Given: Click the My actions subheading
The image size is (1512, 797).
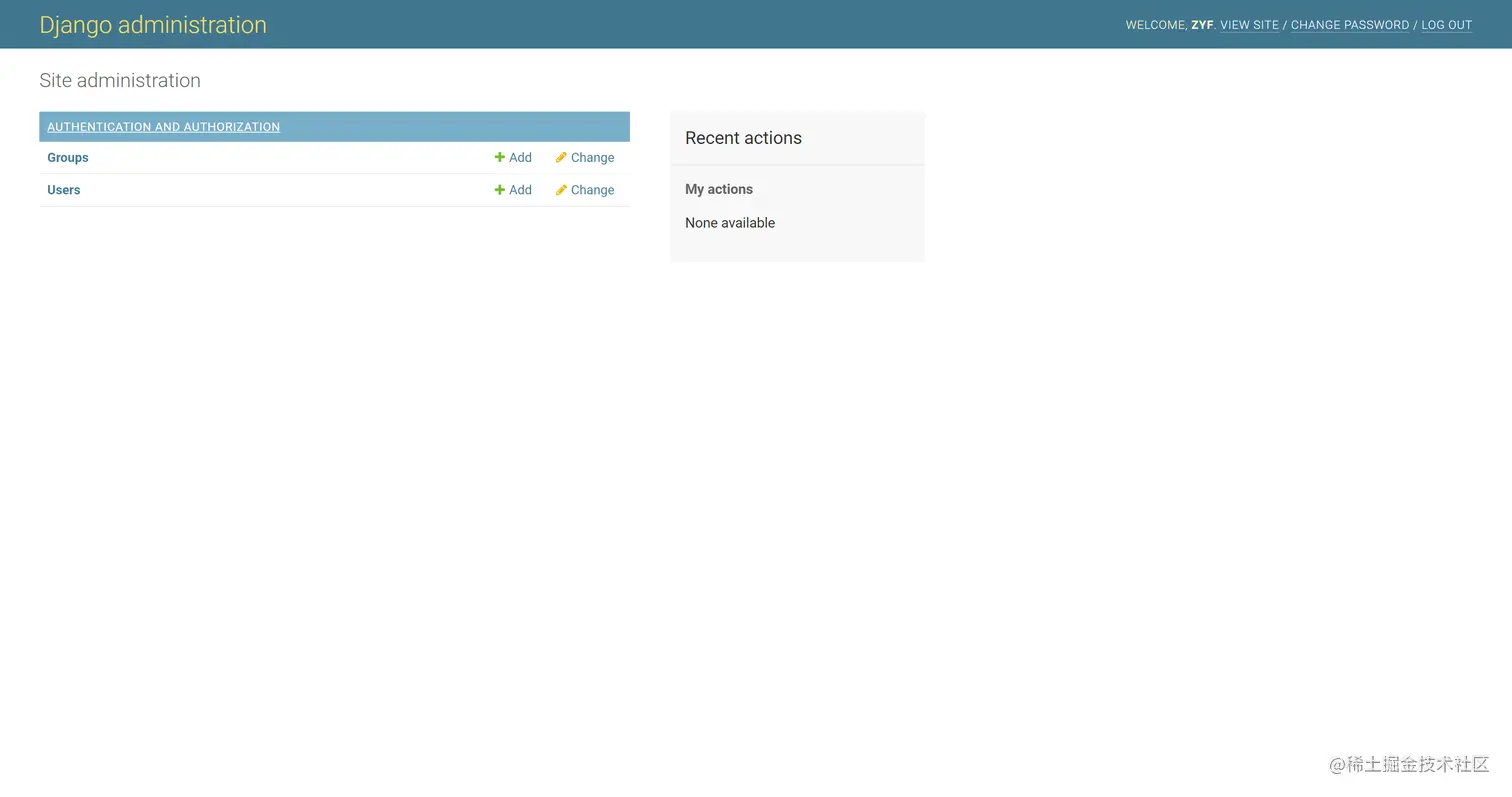Looking at the screenshot, I should (719, 189).
